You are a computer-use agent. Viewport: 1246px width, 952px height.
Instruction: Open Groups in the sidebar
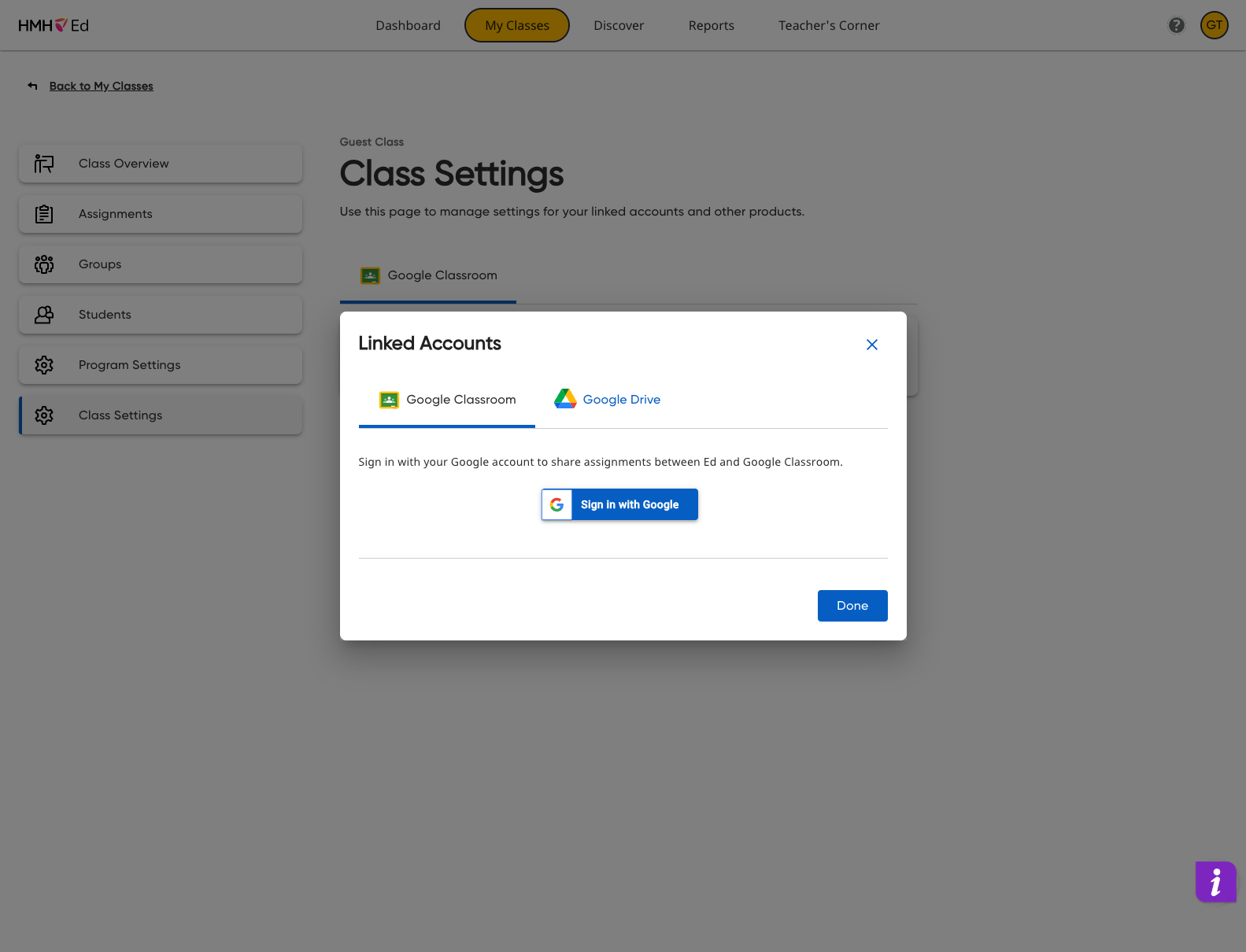(x=161, y=264)
